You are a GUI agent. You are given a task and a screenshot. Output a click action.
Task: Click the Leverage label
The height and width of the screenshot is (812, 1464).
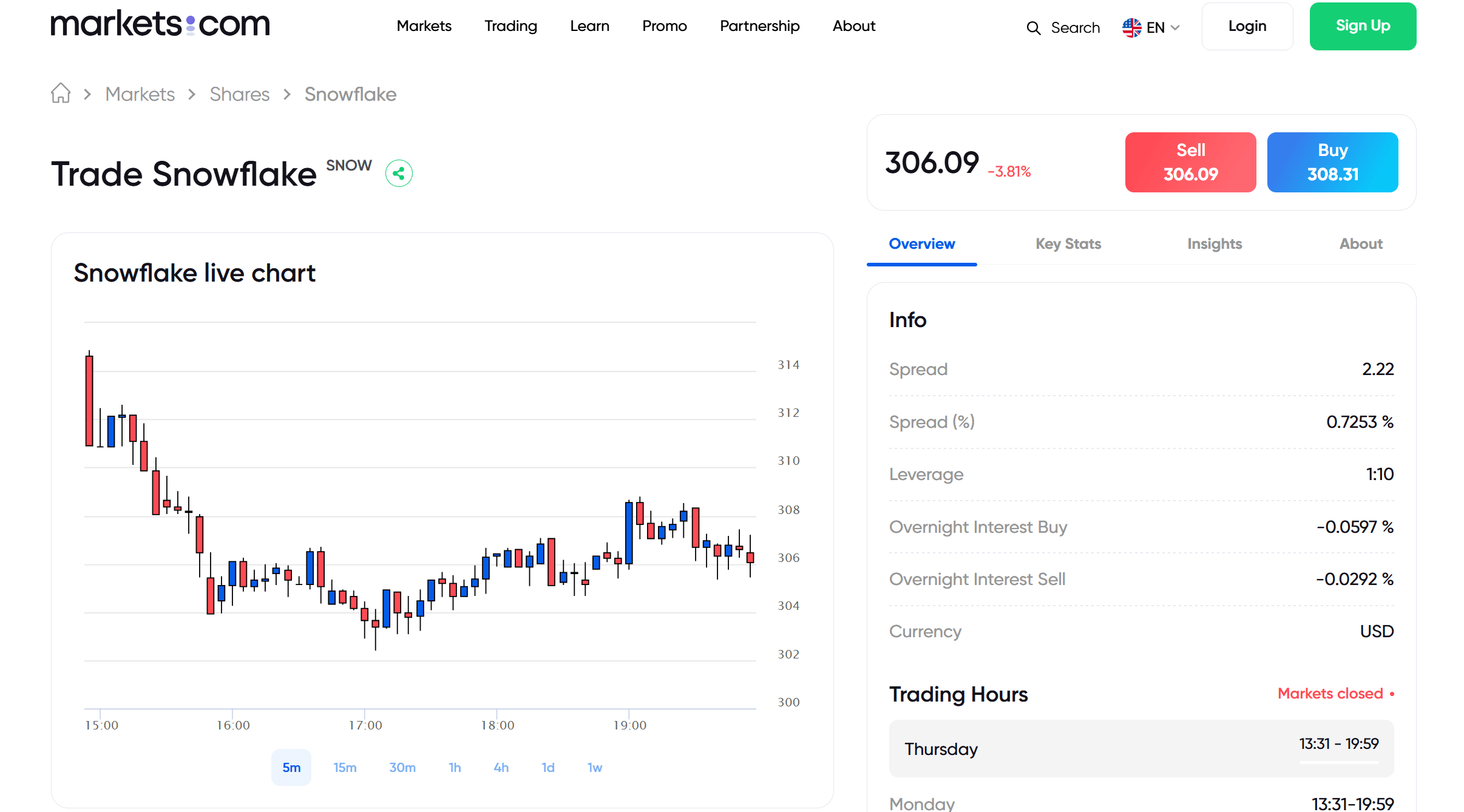click(x=926, y=475)
